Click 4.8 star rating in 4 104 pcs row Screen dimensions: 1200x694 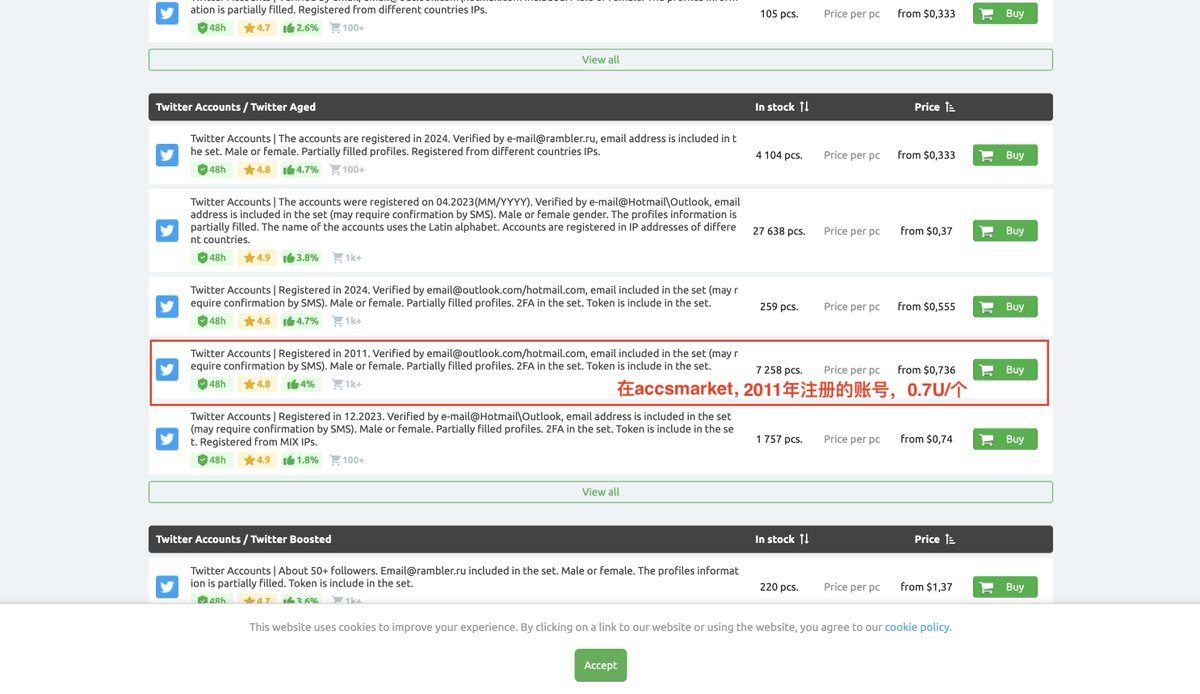(x=257, y=170)
